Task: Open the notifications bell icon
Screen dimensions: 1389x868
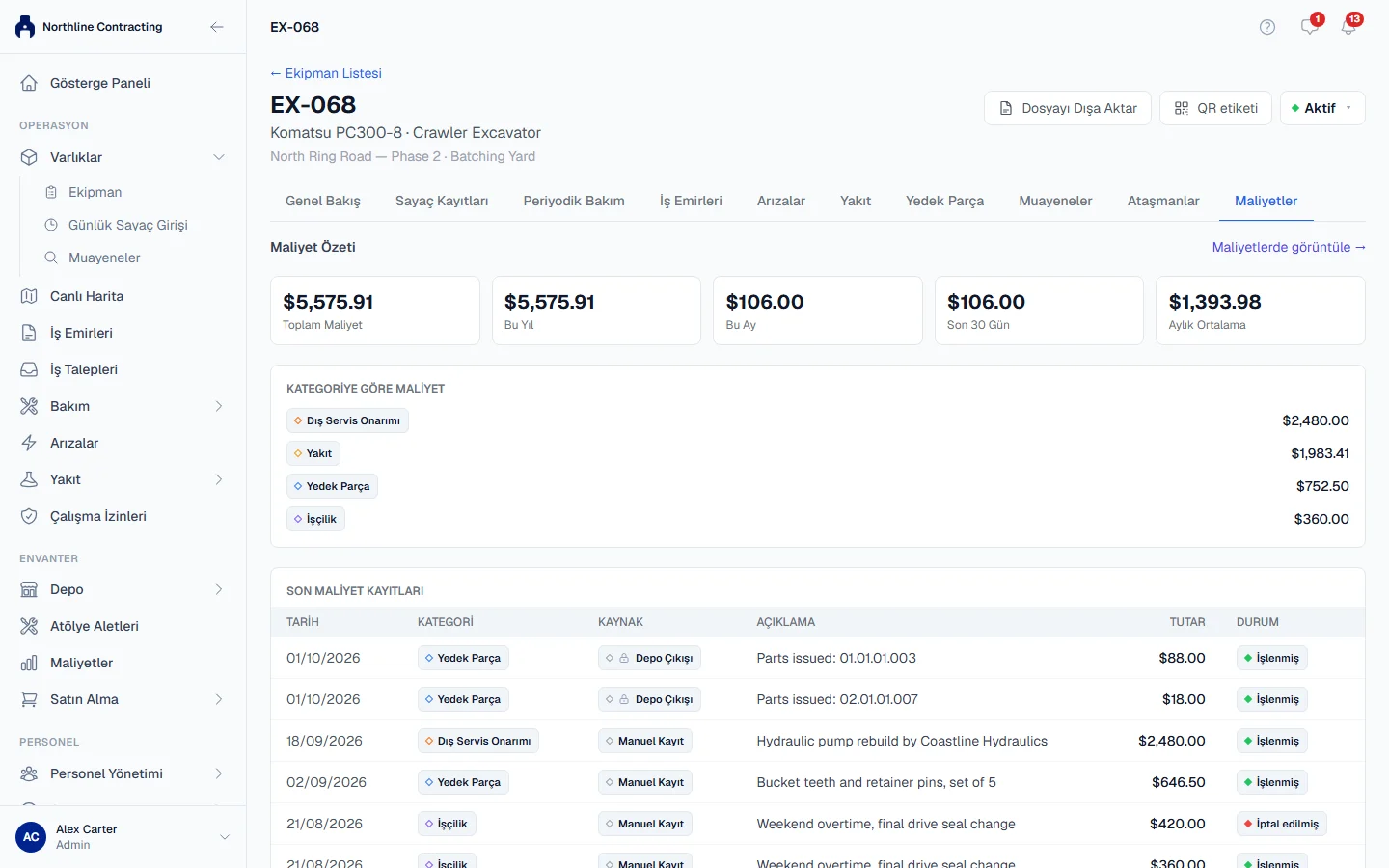Action: tap(1348, 27)
